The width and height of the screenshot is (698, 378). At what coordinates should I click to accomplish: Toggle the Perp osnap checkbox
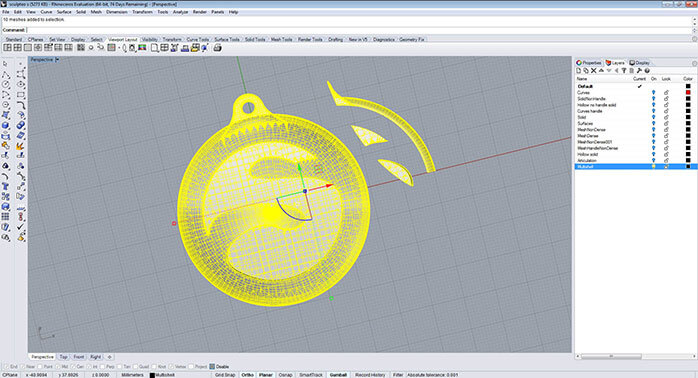click(x=103, y=367)
